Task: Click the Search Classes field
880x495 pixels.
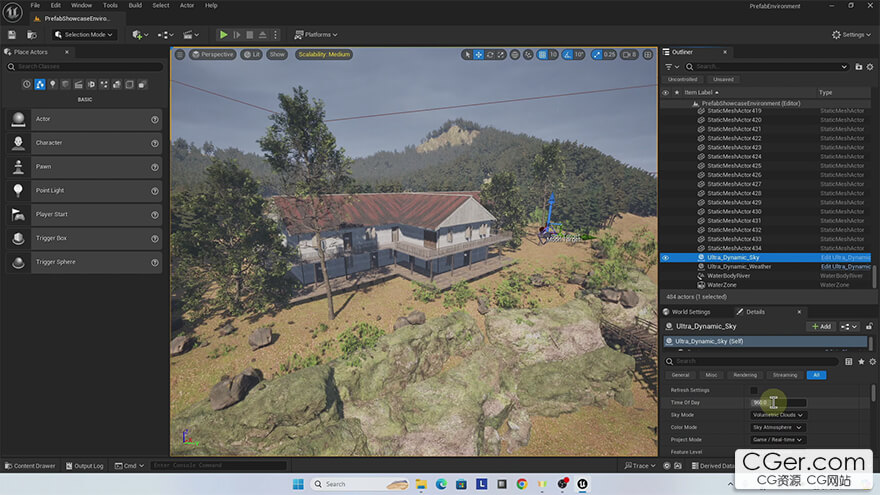Action: [85, 67]
